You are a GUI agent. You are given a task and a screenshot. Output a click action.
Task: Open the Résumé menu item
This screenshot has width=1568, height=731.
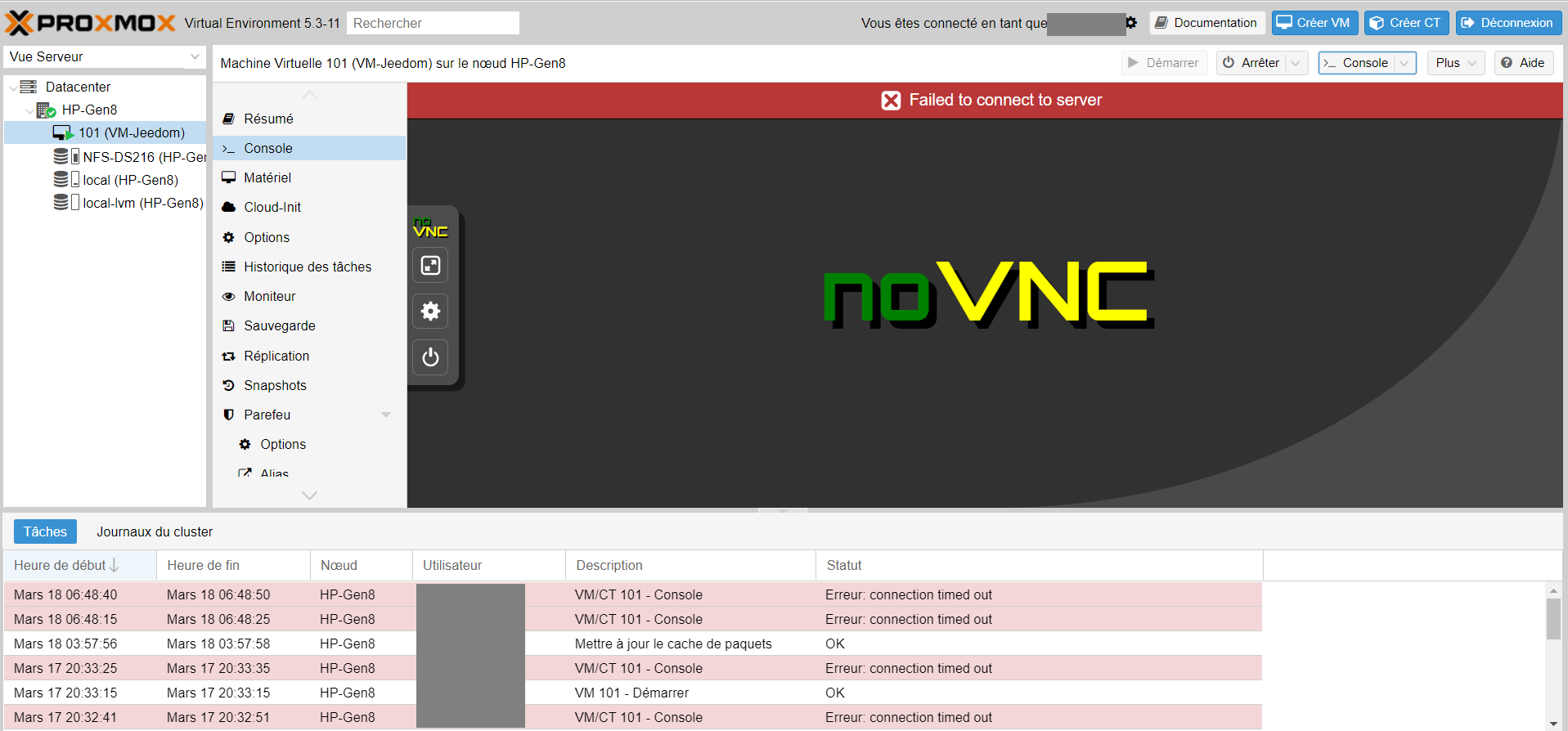pos(309,119)
